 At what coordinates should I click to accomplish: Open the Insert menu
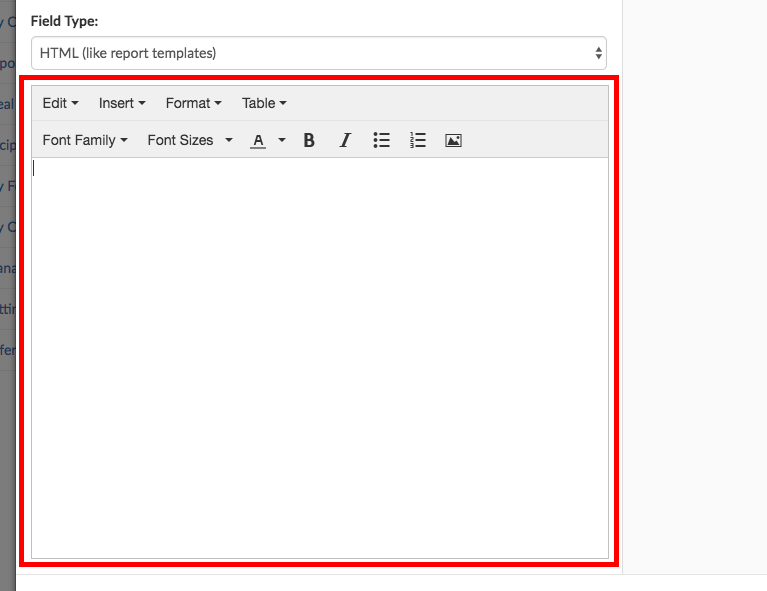point(122,103)
